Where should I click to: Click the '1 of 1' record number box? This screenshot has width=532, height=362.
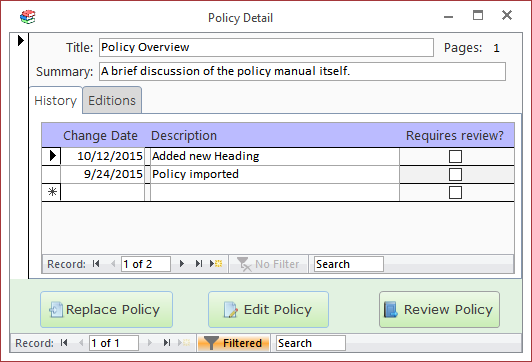[x=114, y=343]
